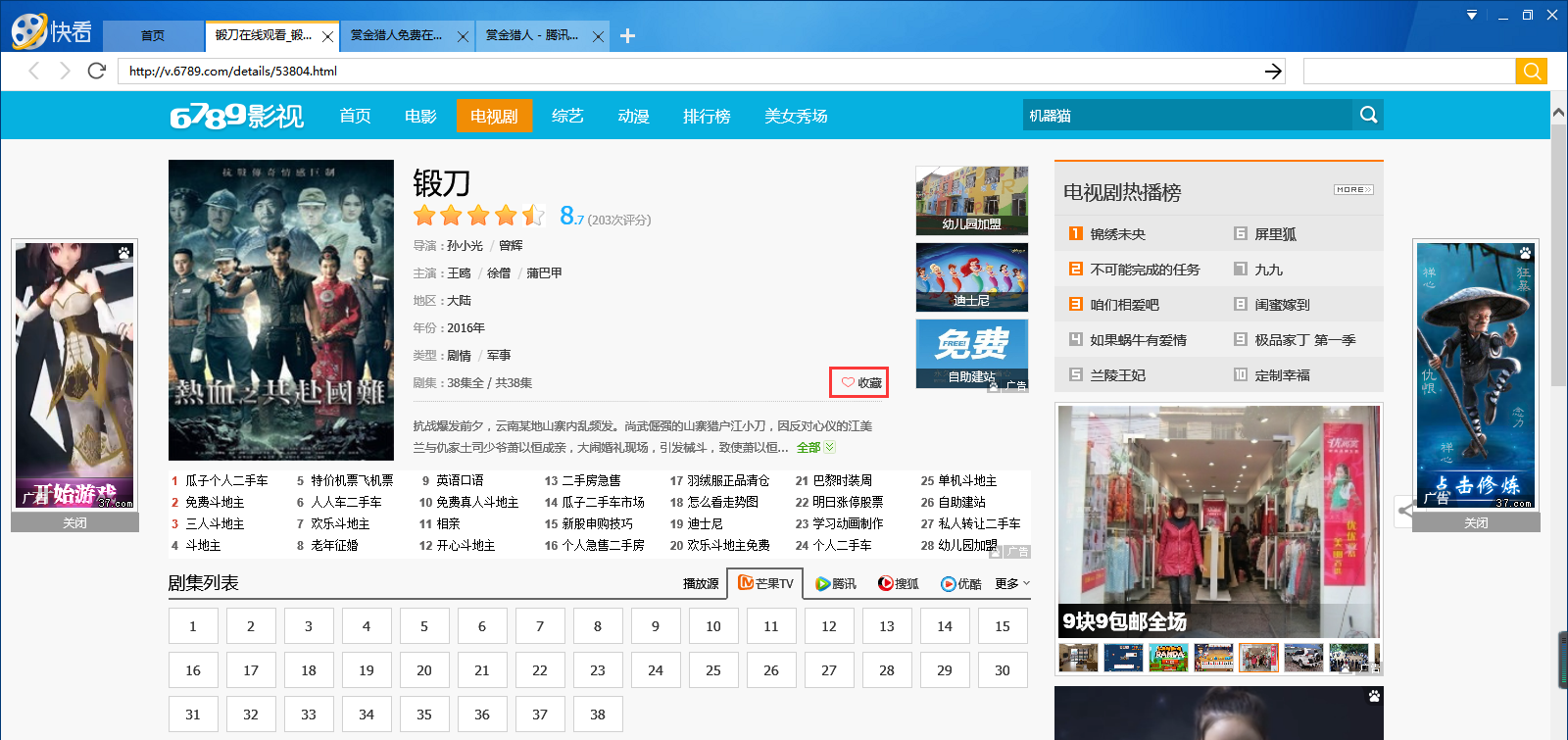Viewport: 1568px width, 740px height.
Task: Click the site search magnifier icon
Action: (x=1368, y=115)
